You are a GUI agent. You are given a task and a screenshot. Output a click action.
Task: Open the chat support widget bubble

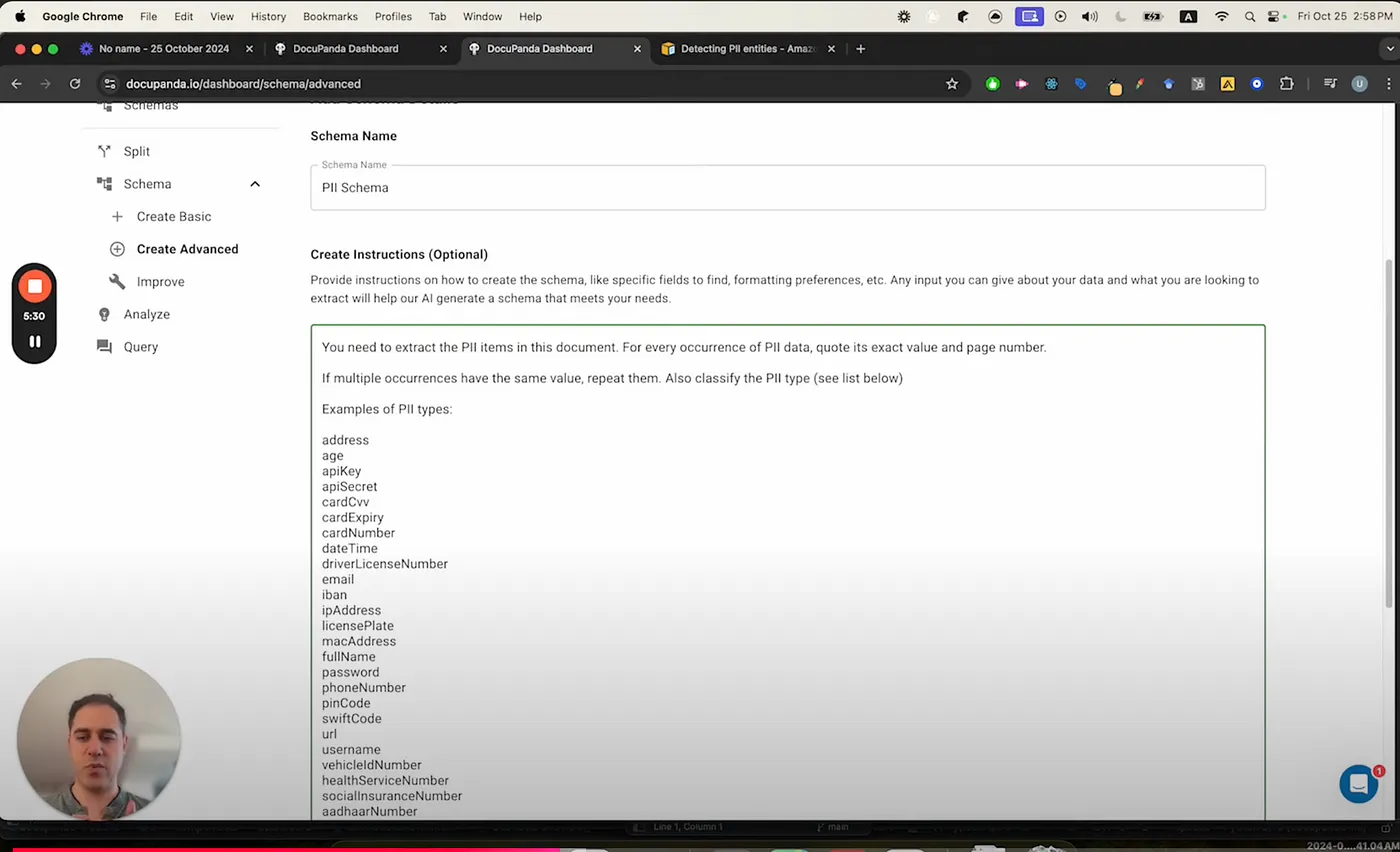click(x=1358, y=784)
